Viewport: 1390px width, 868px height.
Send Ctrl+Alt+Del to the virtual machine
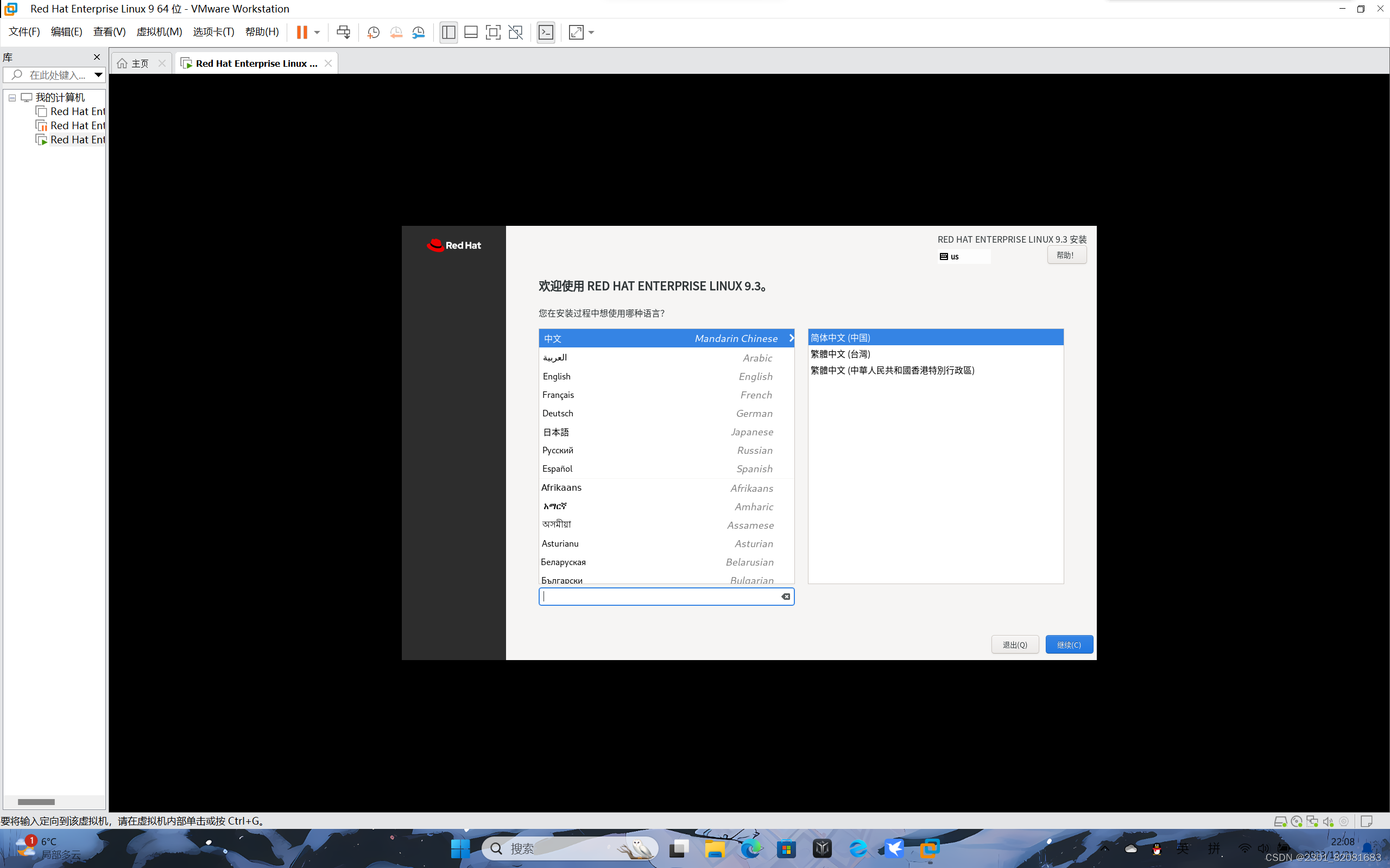pos(343,32)
